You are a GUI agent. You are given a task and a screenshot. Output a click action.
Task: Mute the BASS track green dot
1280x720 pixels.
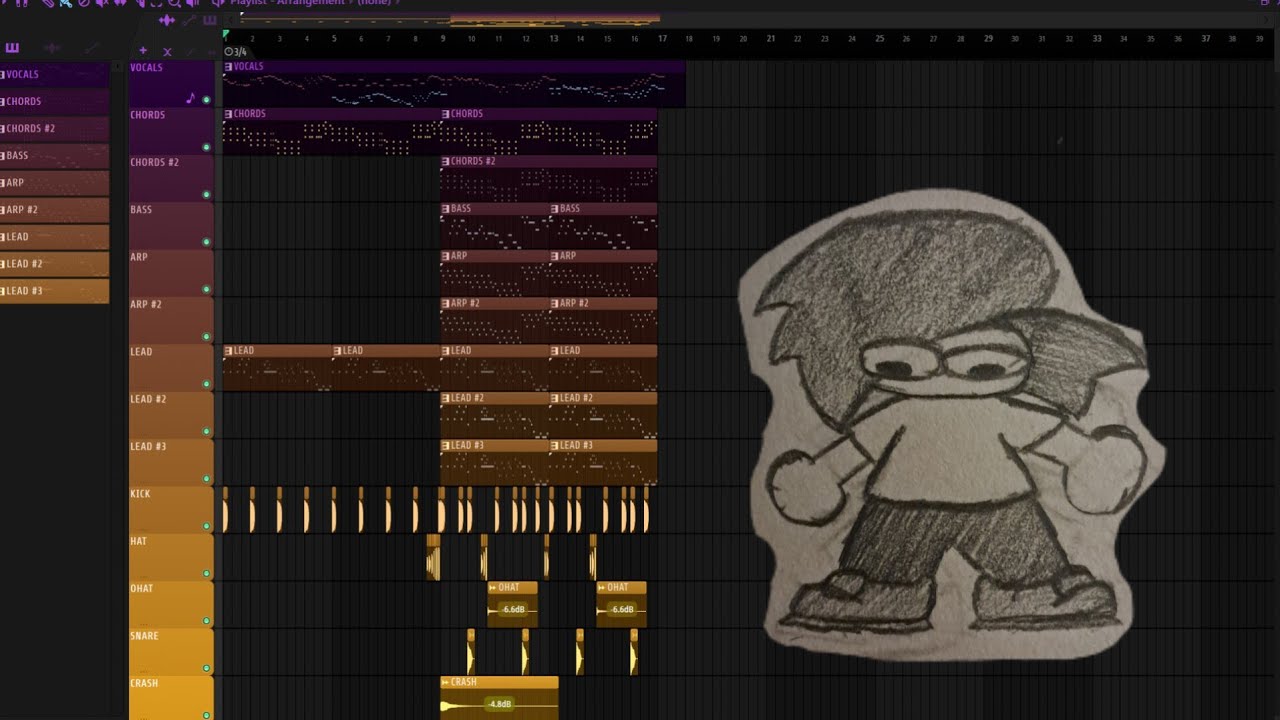click(x=207, y=242)
